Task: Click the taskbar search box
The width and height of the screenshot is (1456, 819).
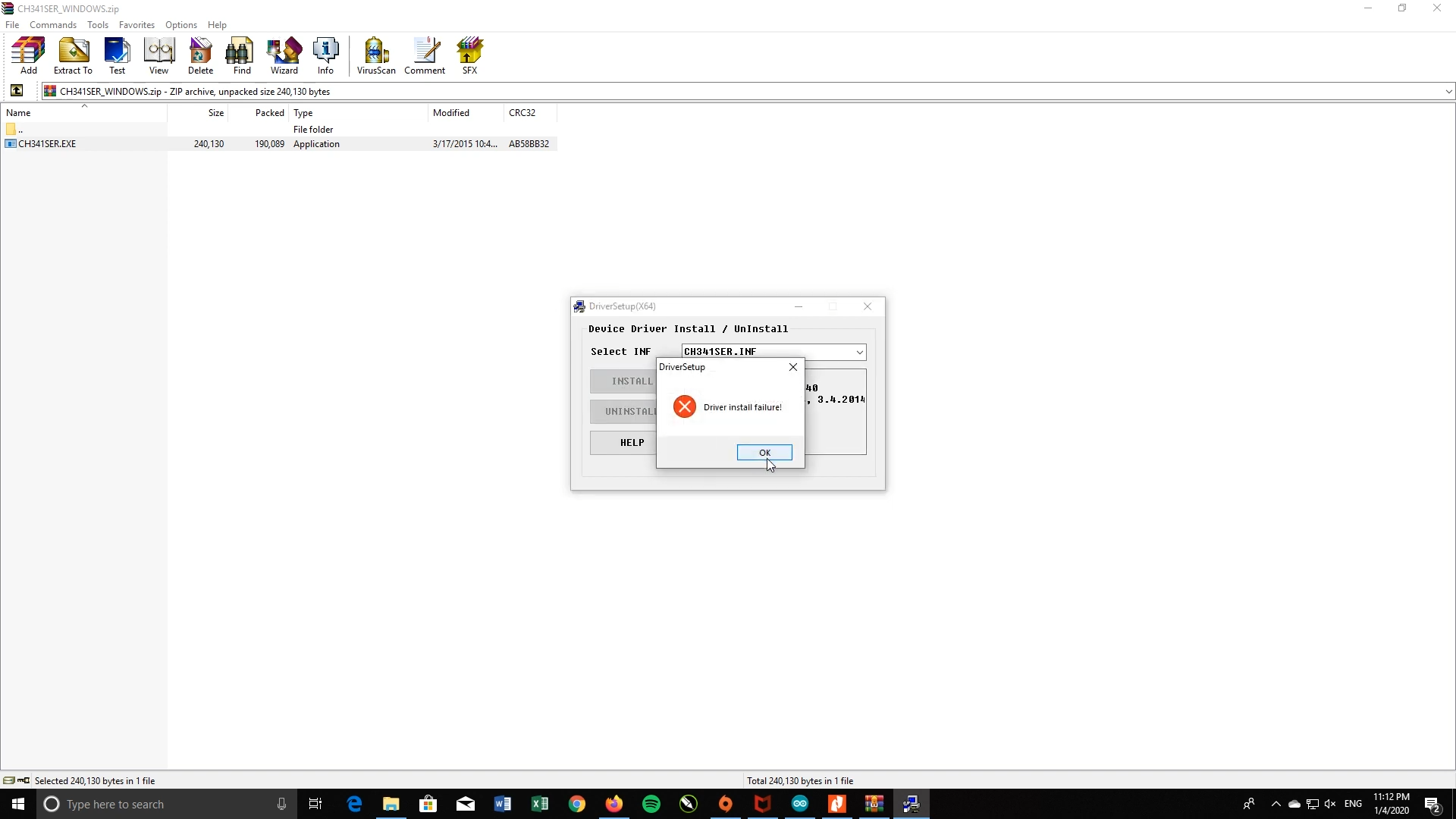Action: click(x=167, y=804)
